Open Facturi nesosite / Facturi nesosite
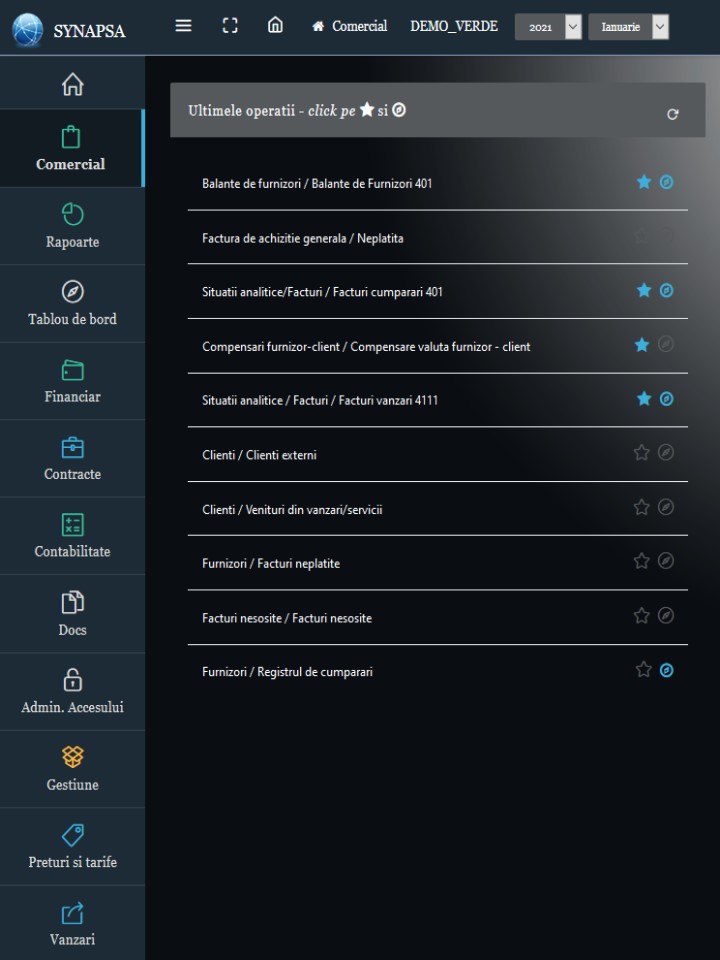 tap(287, 618)
